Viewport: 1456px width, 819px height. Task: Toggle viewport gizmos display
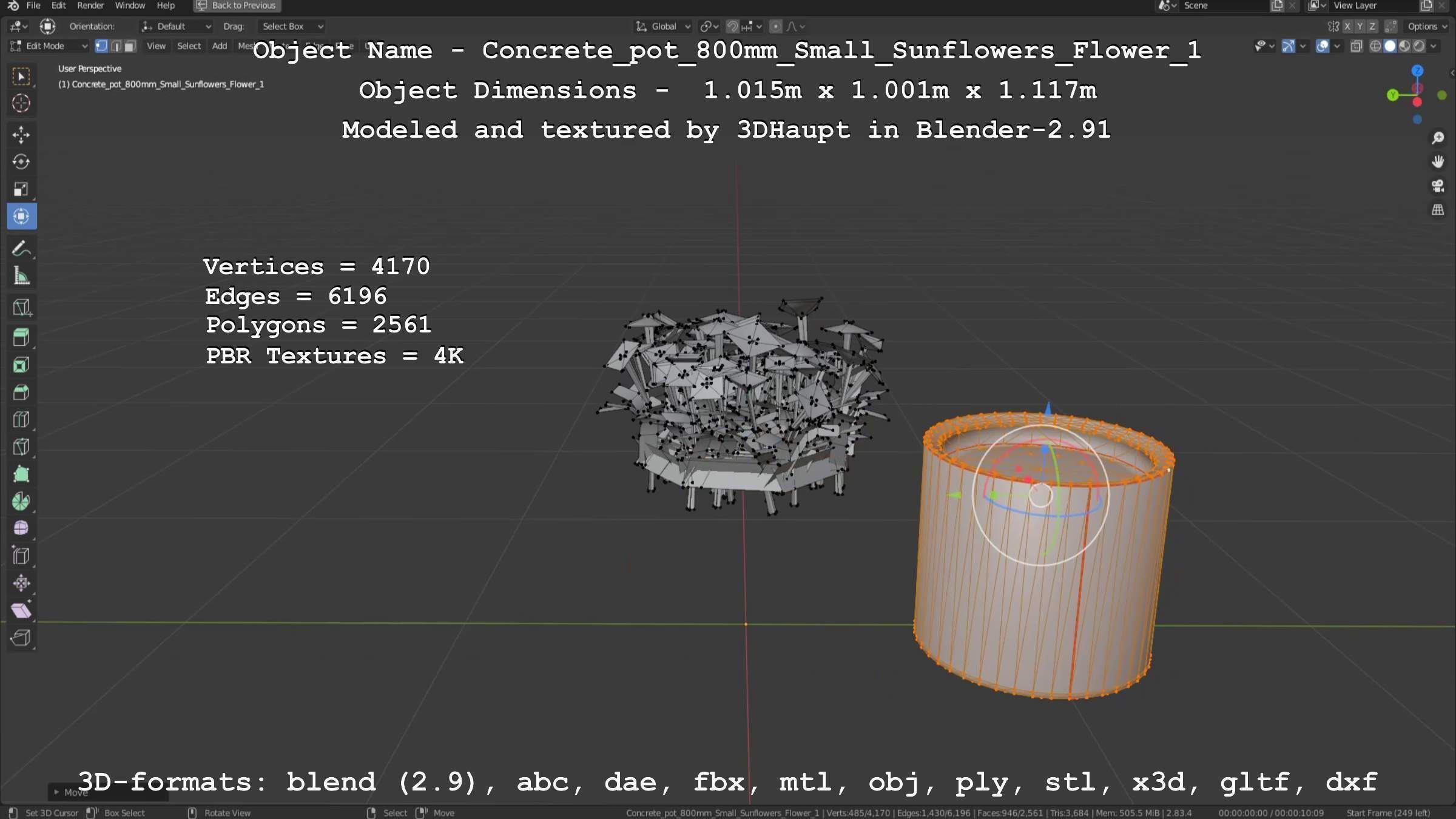[x=1289, y=46]
